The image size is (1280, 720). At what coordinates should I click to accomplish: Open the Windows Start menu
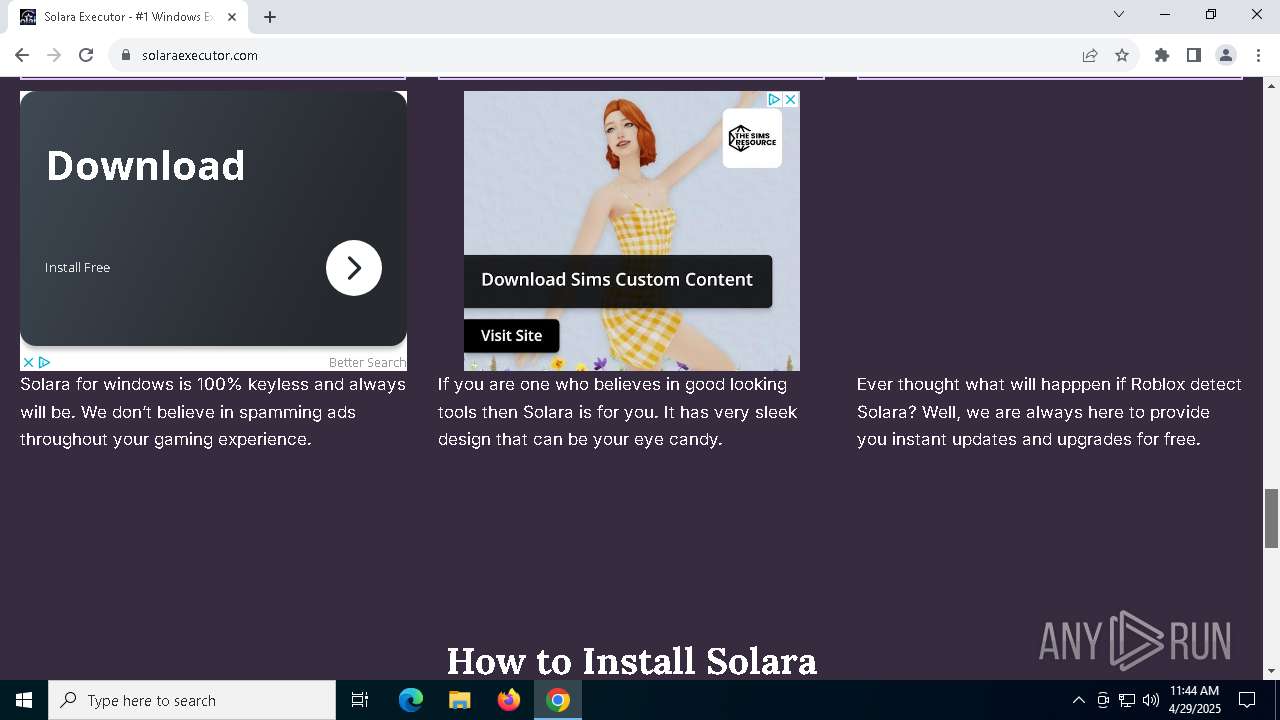click(24, 700)
